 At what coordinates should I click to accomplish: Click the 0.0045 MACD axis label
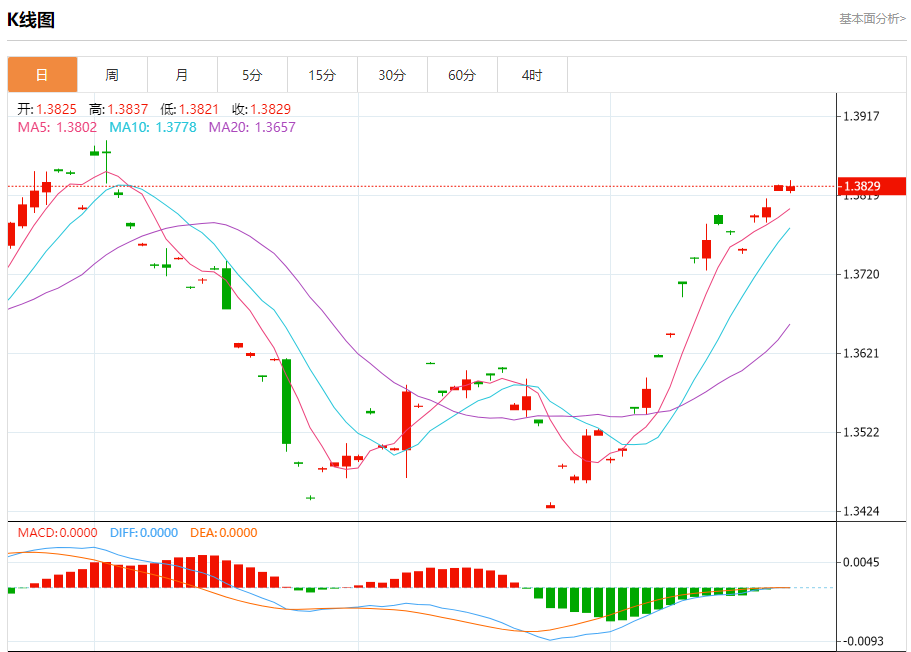click(x=861, y=562)
